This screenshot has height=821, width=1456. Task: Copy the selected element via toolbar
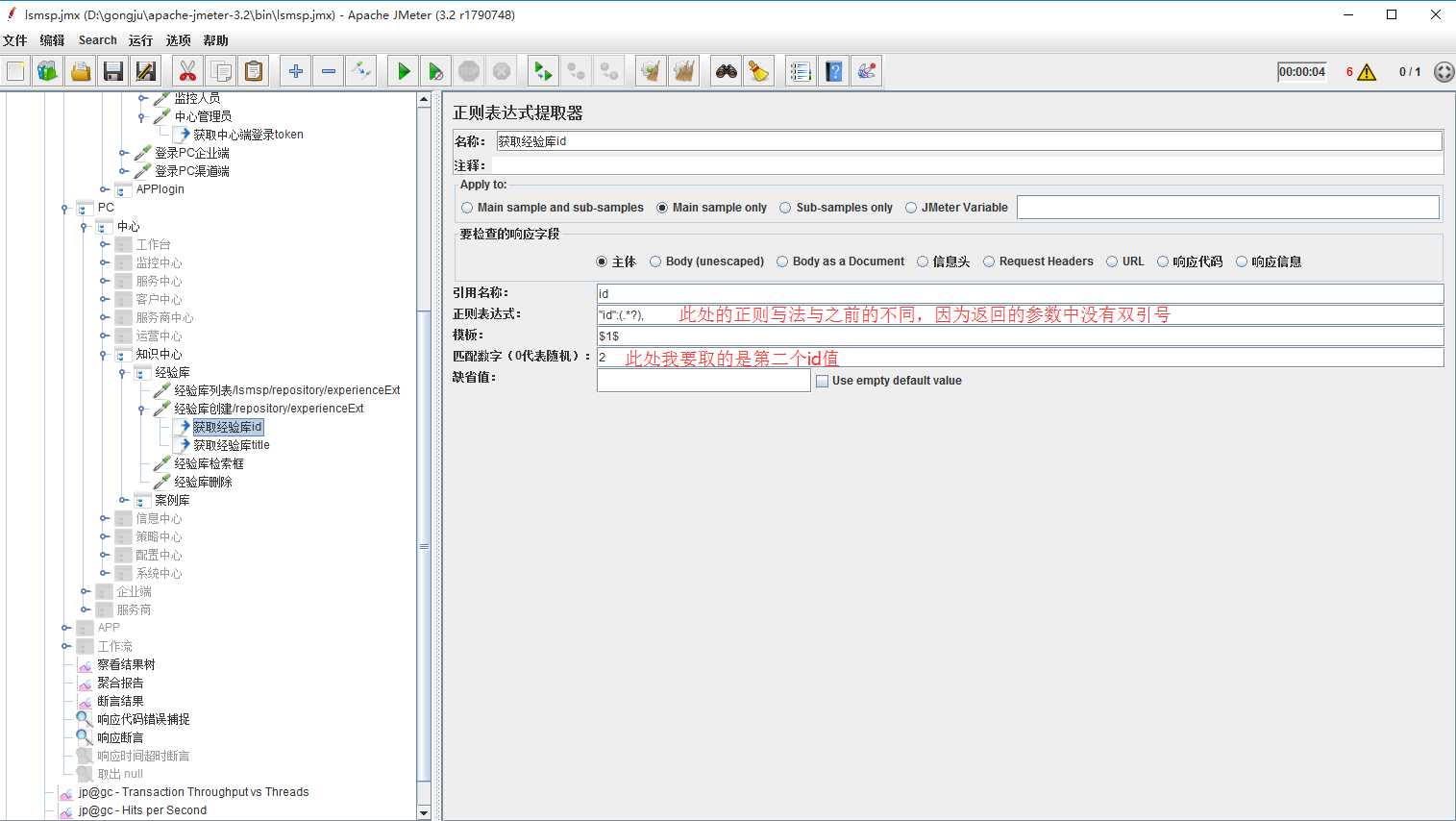(221, 71)
